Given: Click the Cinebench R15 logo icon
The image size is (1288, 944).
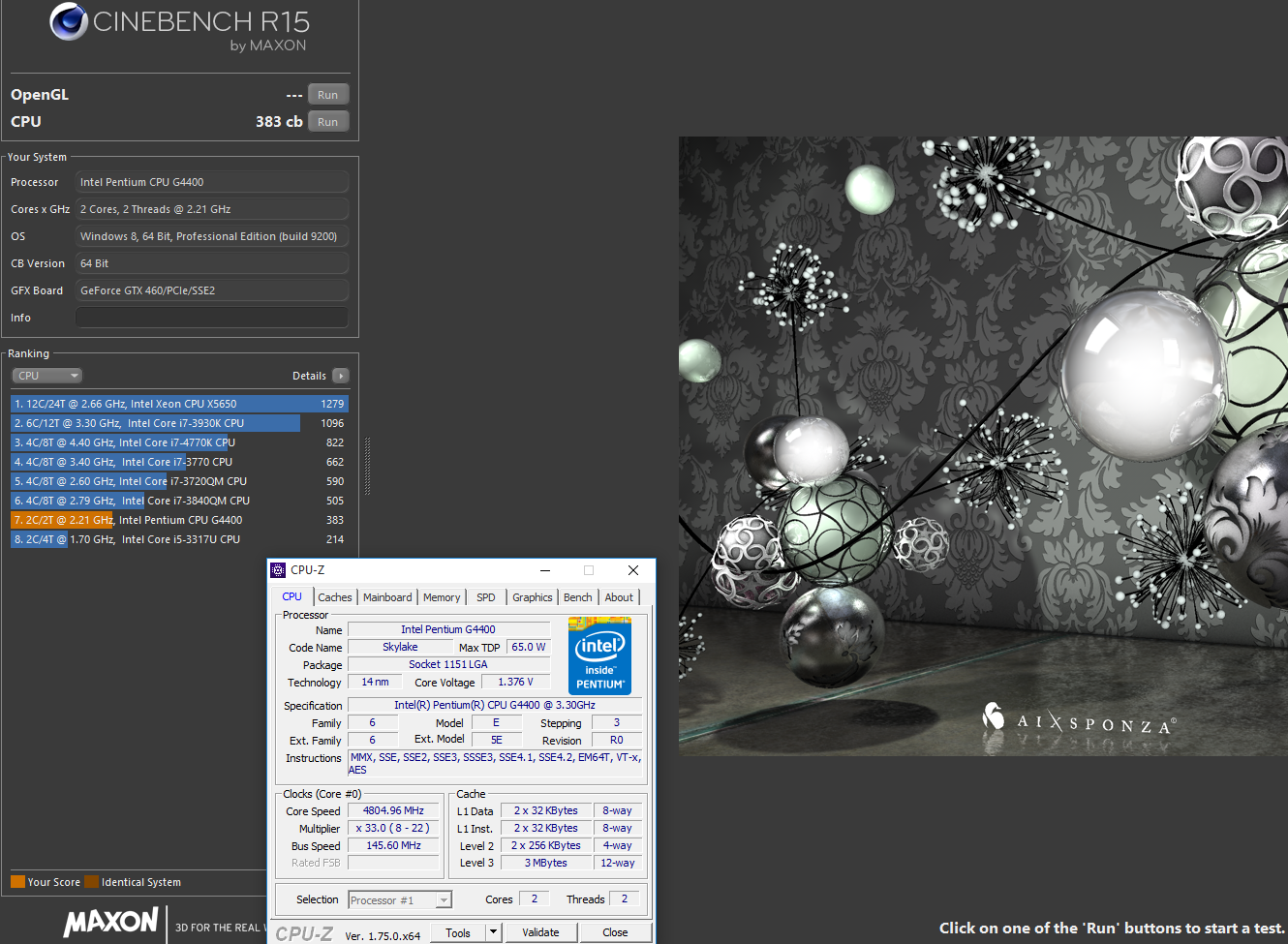Looking at the screenshot, I should 69,21.
